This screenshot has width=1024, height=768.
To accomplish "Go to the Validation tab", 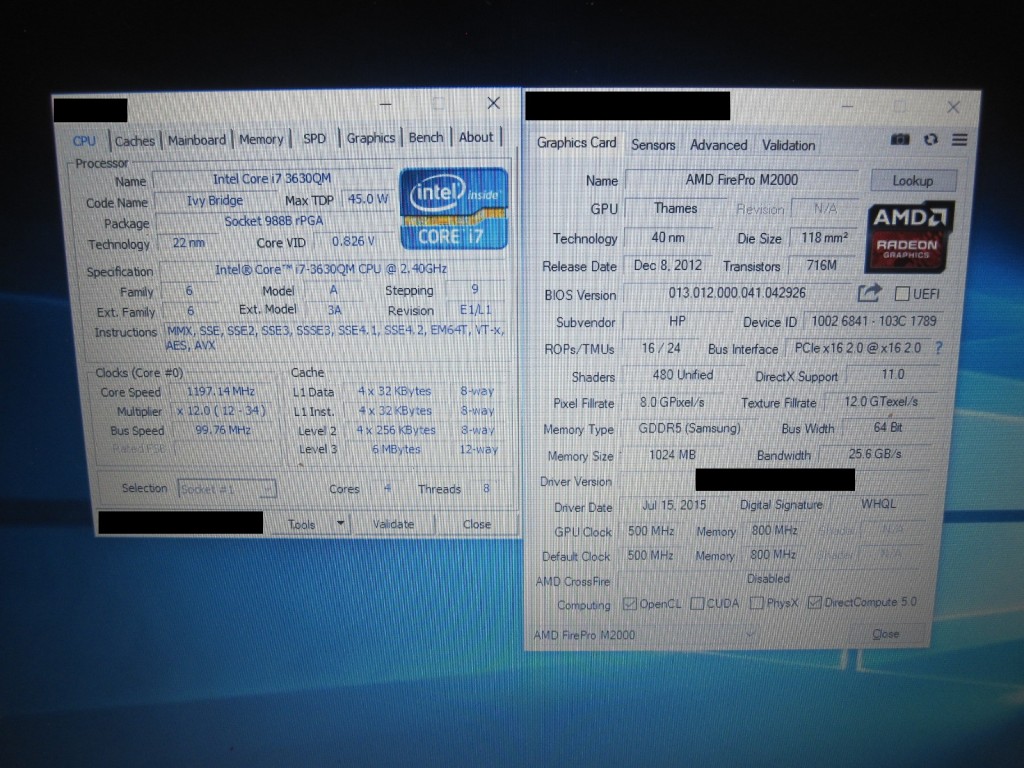I will 788,145.
